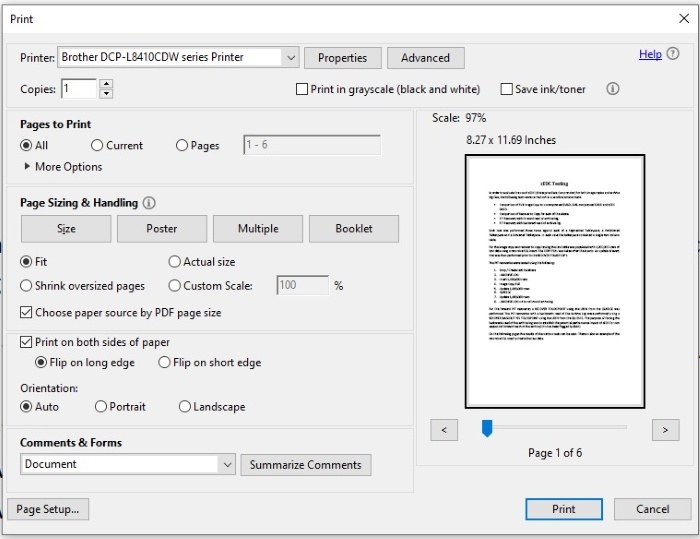The image size is (700, 539).
Task: Click the Page Sizing & Handling info icon
Action: pyautogui.click(x=149, y=203)
